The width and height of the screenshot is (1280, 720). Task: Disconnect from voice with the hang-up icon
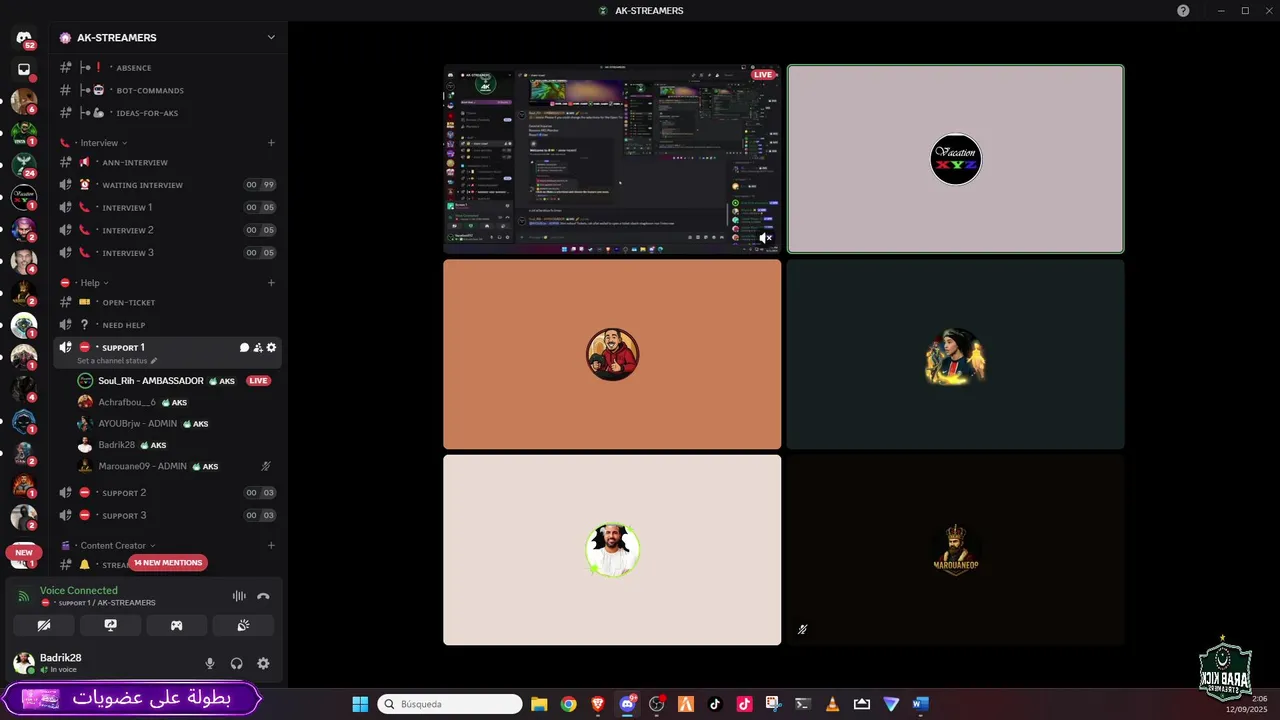[x=263, y=596]
